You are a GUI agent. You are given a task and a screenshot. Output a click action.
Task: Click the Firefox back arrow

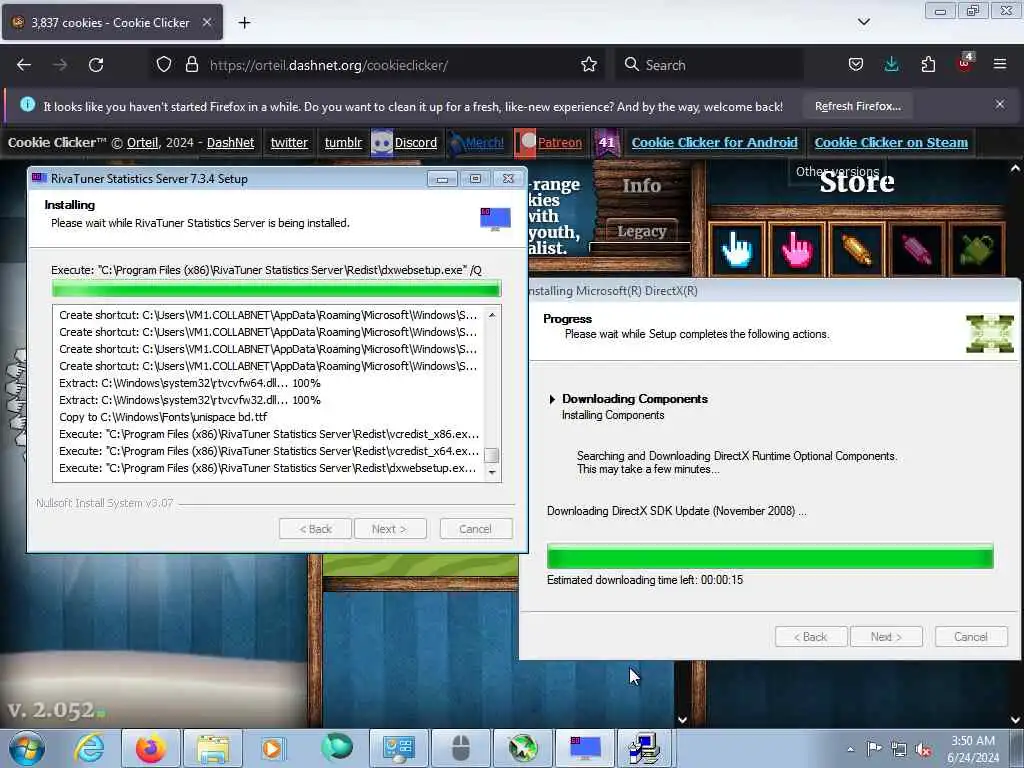point(24,65)
